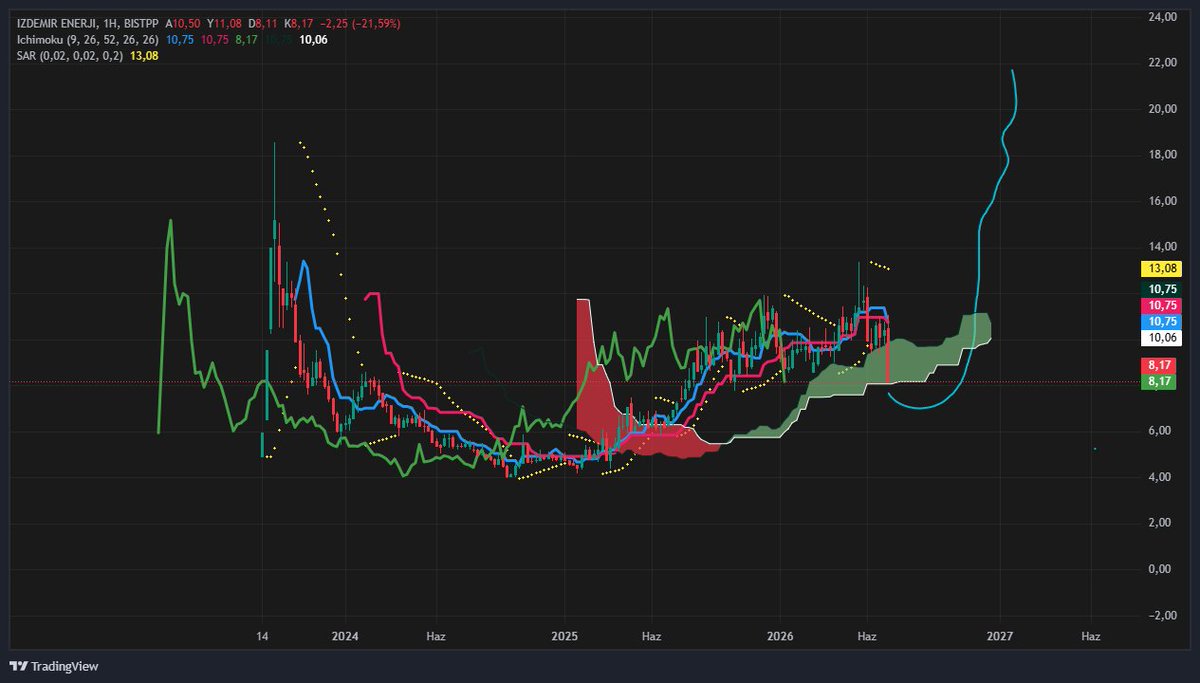Click the 6,00 price axis label
Image resolution: width=1200 pixels, height=683 pixels.
click(x=1161, y=431)
